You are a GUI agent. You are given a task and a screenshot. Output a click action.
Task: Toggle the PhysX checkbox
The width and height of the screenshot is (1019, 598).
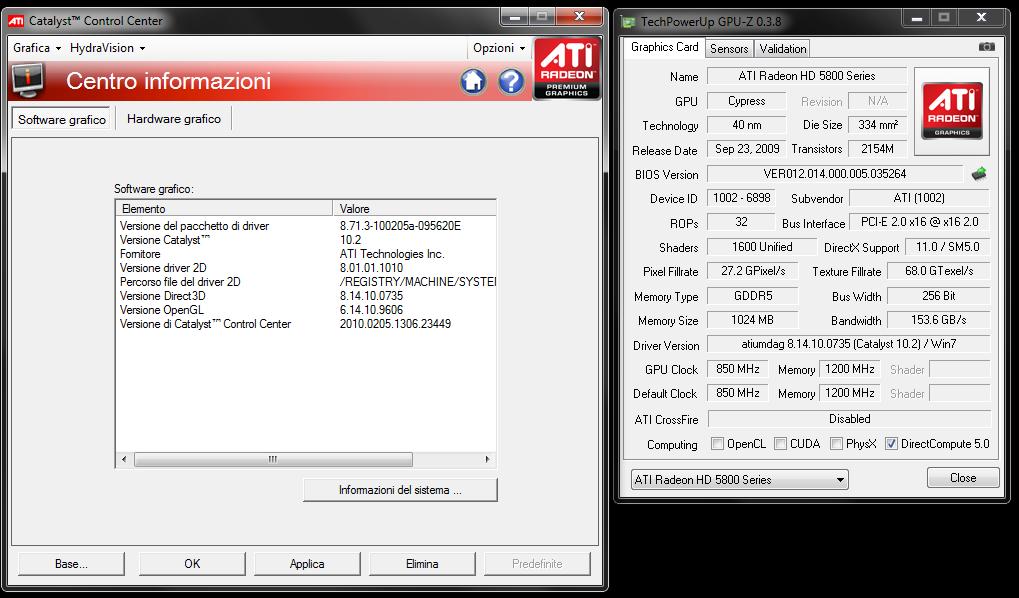click(x=837, y=444)
